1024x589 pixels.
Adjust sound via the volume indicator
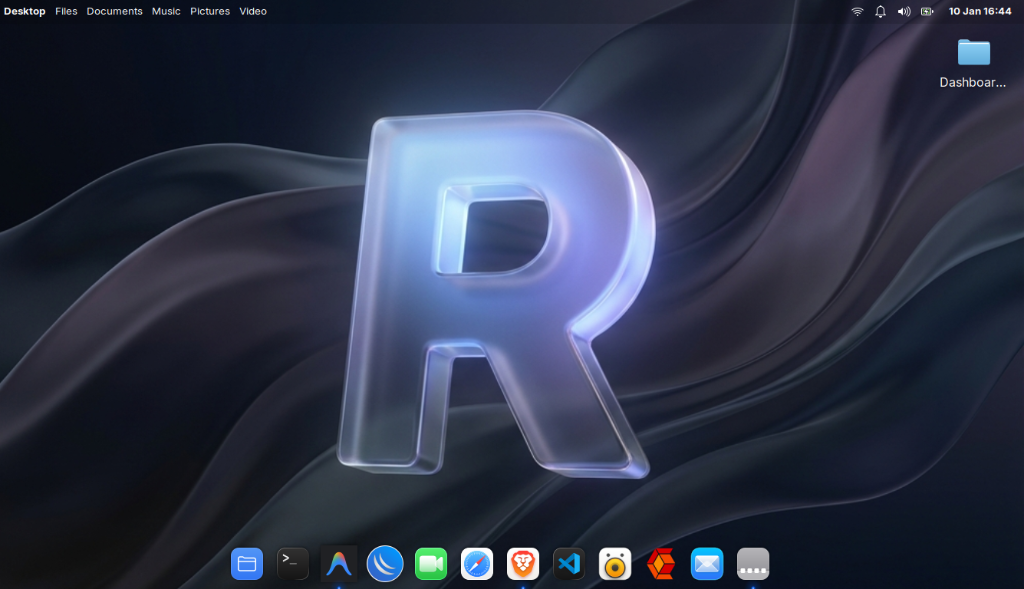pyautogui.click(x=903, y=11)
